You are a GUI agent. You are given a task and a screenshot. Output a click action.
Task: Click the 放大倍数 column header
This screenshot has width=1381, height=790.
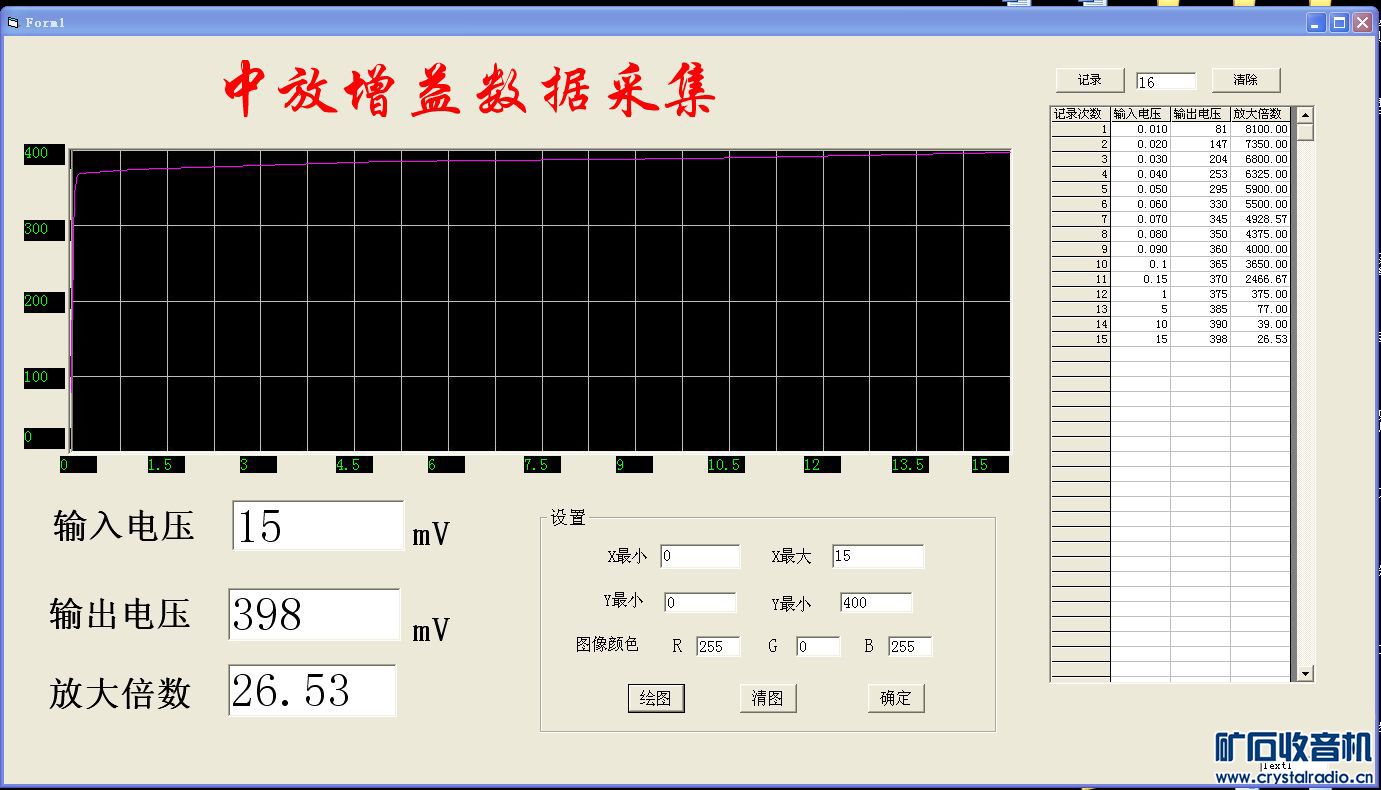(1260, 114)
